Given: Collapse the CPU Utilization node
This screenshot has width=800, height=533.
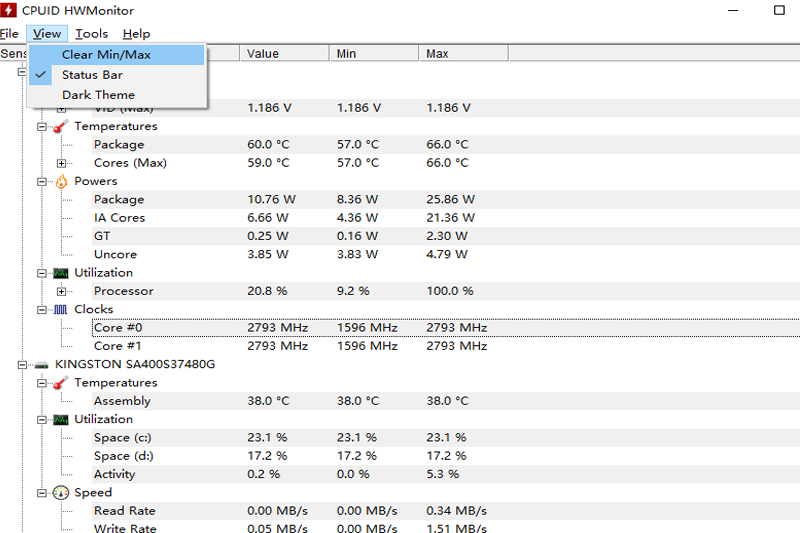Looking at the screenshot, I should point(42,273).
